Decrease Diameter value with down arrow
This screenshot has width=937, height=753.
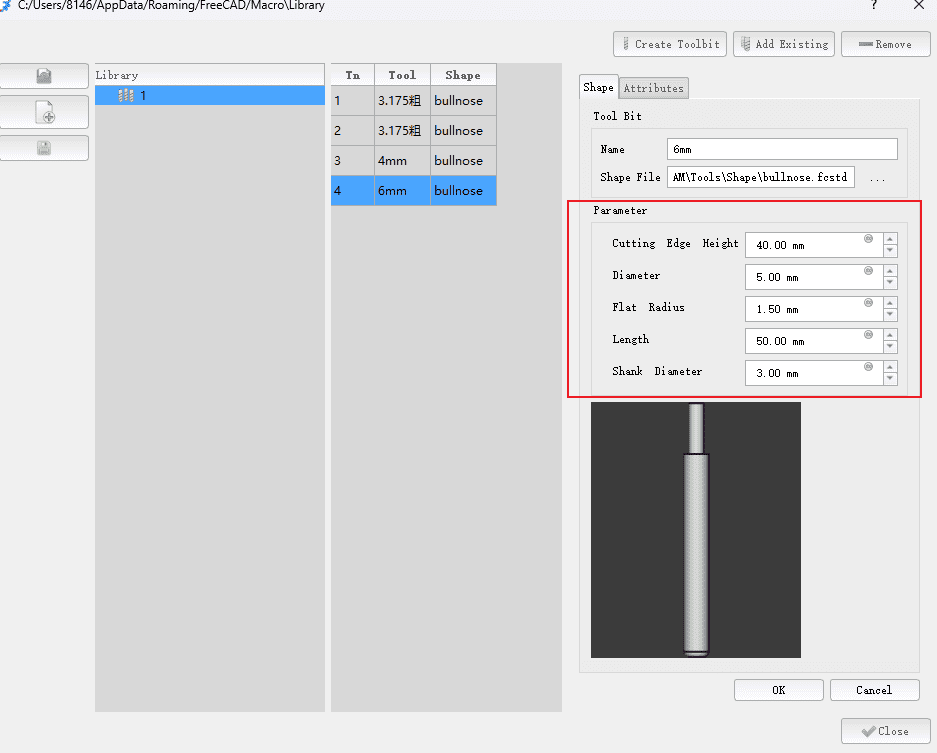pos(890,283)
